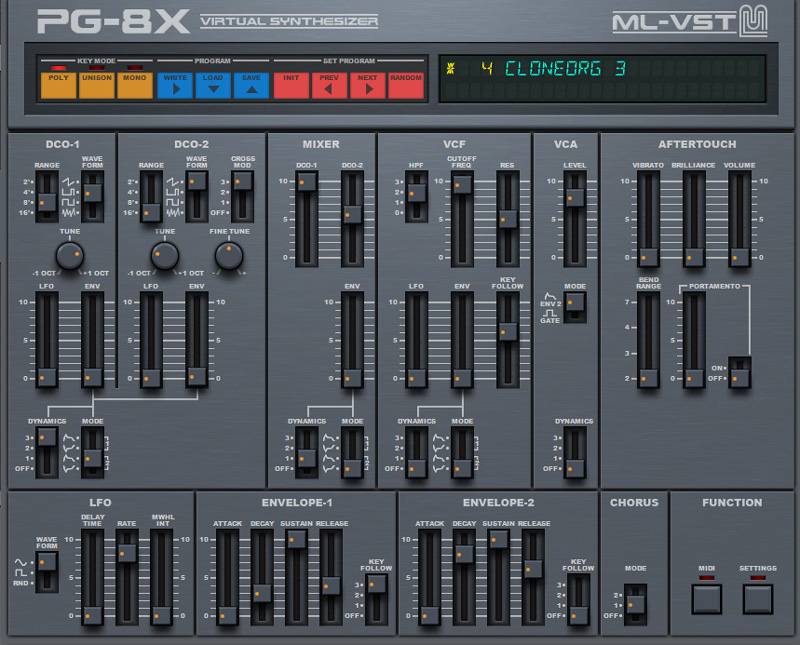Image resolution: width=800 pixels, height=645 pixels.
Task: Click the aftertouch VOLUME slider handle
Action: 740,257
